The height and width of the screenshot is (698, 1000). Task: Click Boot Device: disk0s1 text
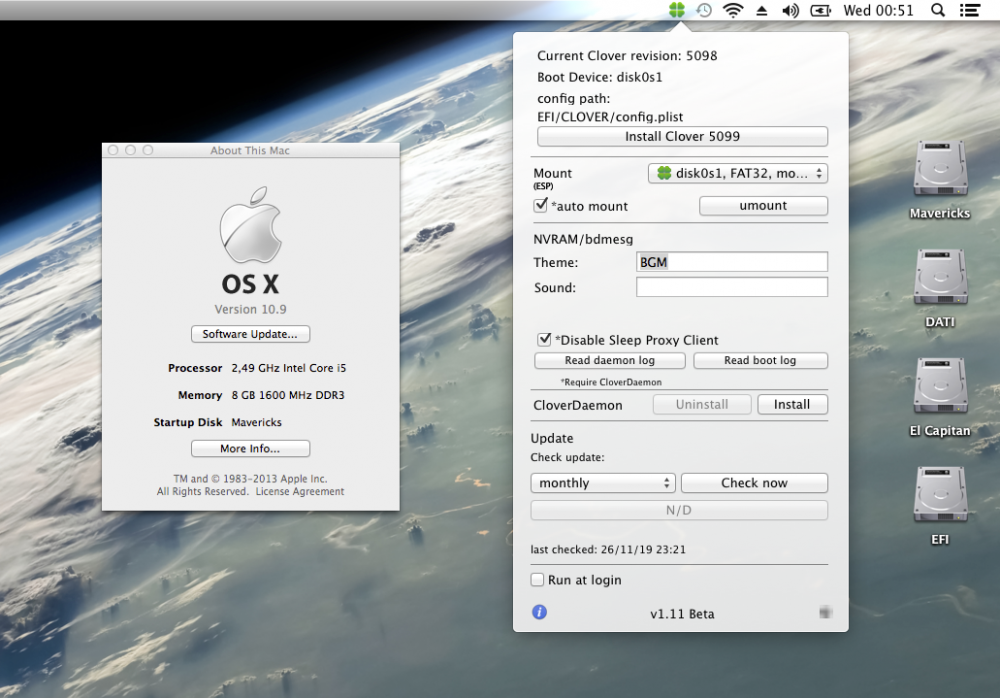[x=599, y=77]
